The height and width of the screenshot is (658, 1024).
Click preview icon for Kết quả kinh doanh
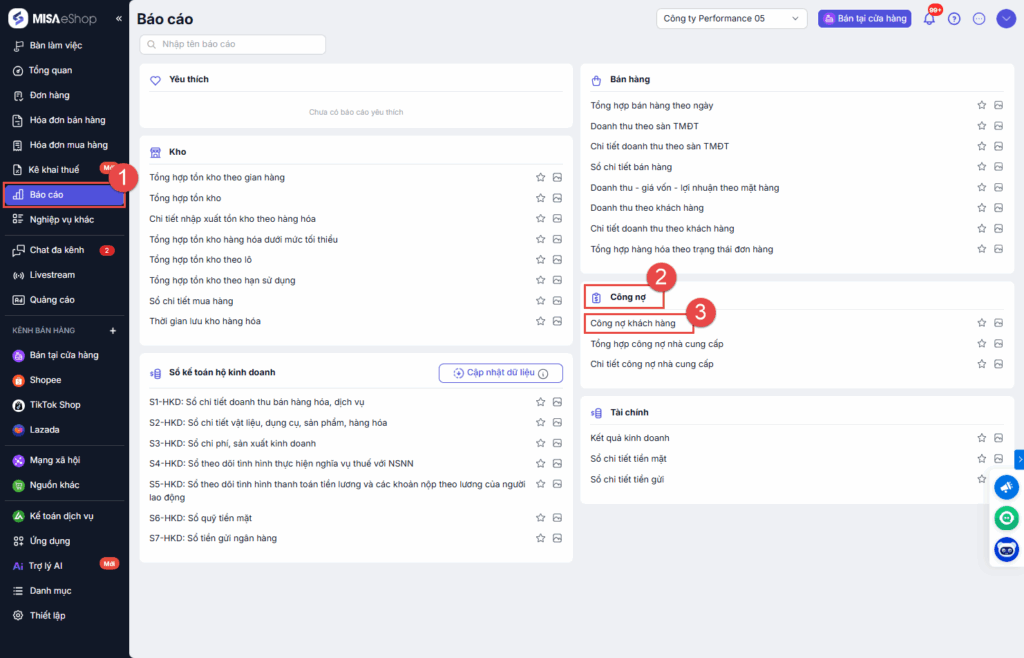click(998, 438)
